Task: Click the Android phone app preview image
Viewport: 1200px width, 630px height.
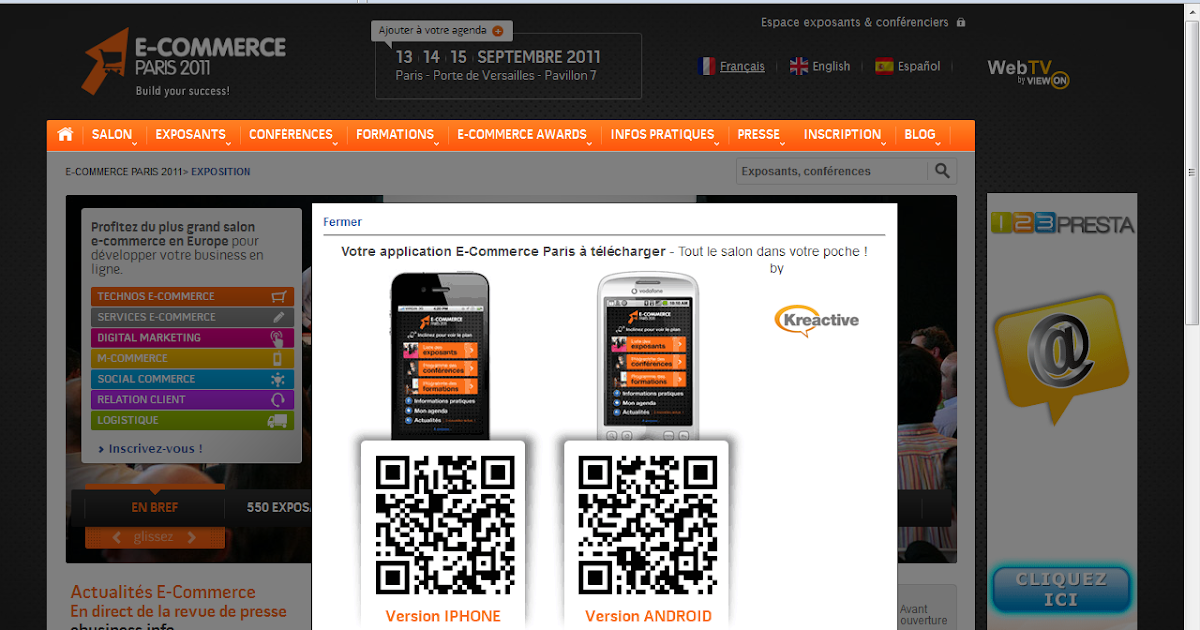Action: point(648,356)
